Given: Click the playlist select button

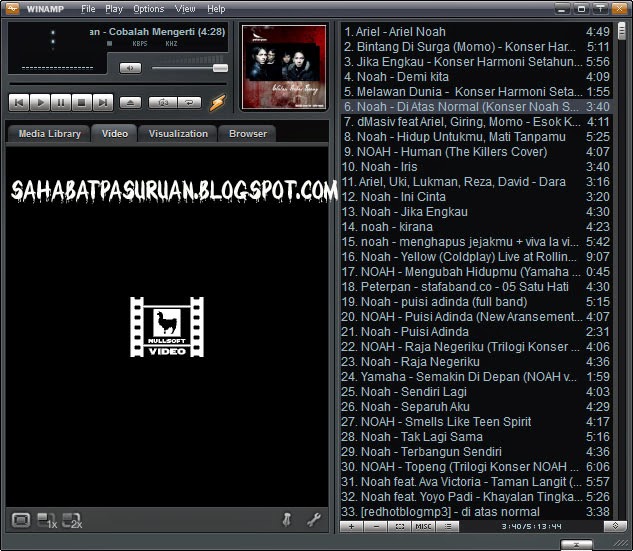Looking at the screenshot, I should [400, 526].
